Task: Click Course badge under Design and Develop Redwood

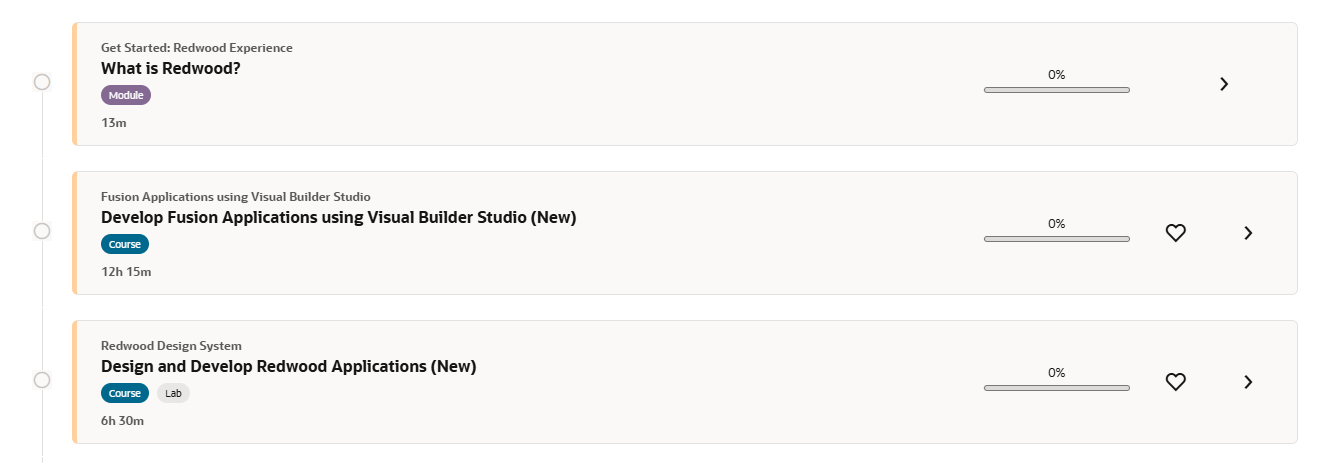Action: [125, 393]
